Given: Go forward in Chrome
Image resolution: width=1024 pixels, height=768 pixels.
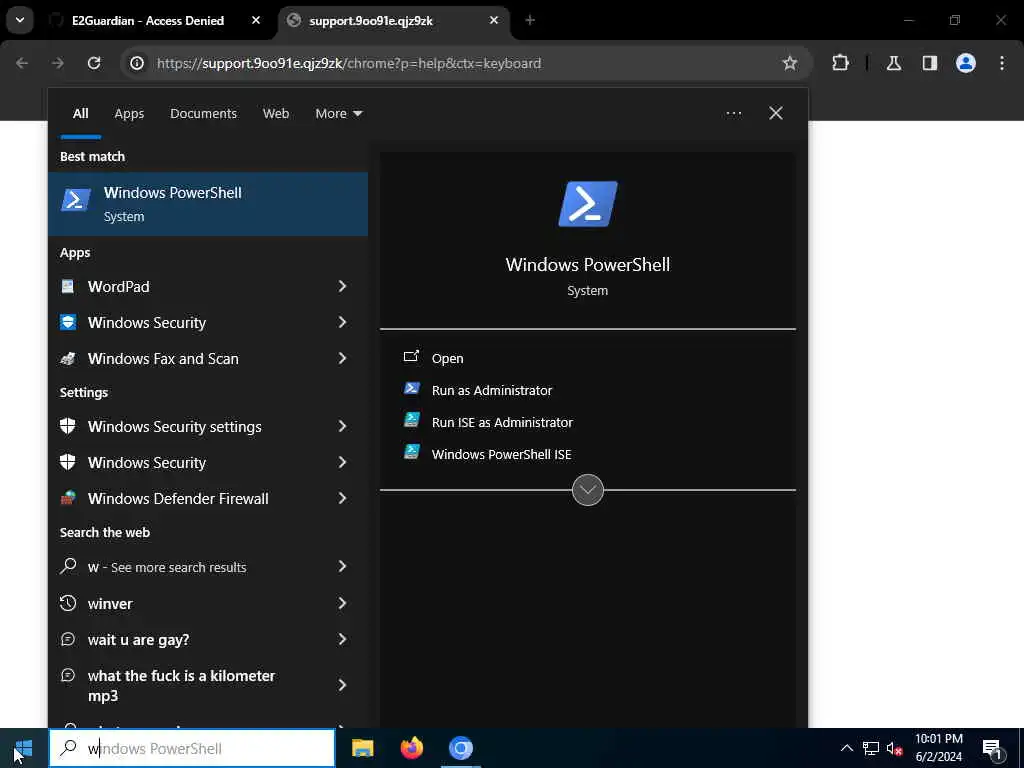Looking at the screenshot, I should (58, 63).
